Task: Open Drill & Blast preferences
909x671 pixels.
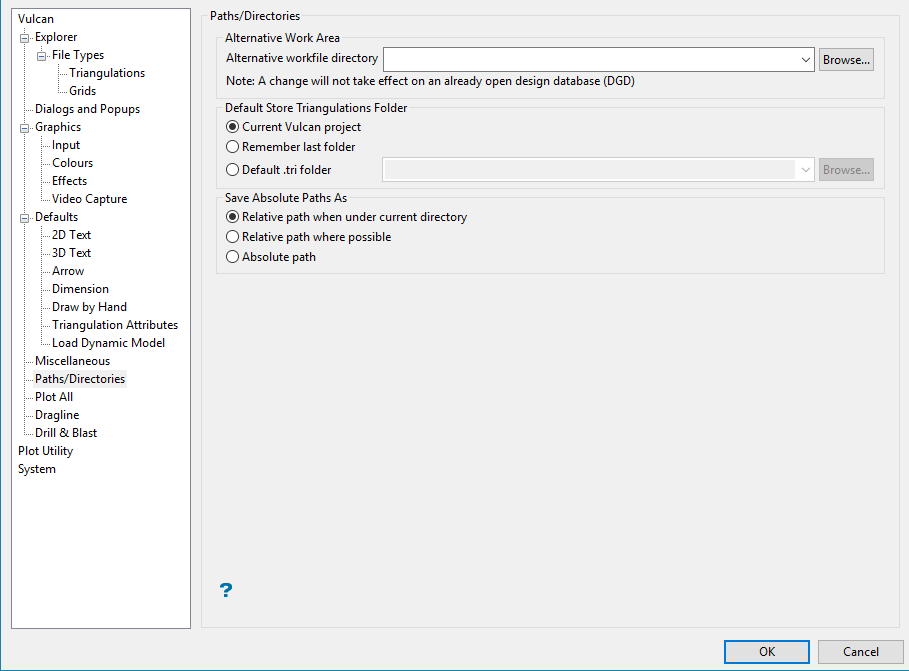Action: tap(66, 433)
